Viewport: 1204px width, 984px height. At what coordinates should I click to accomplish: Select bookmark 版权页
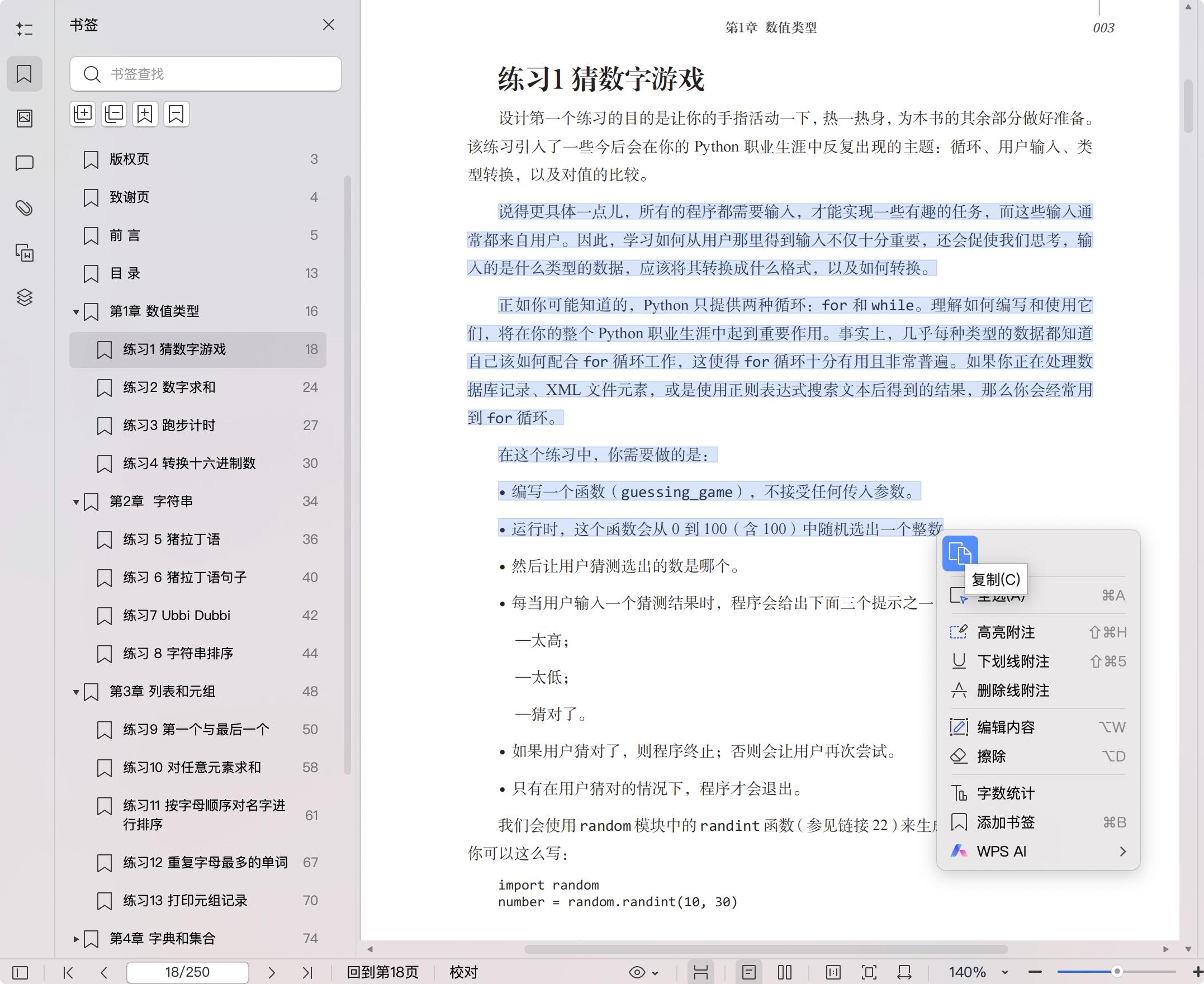(x=198, y=159)
